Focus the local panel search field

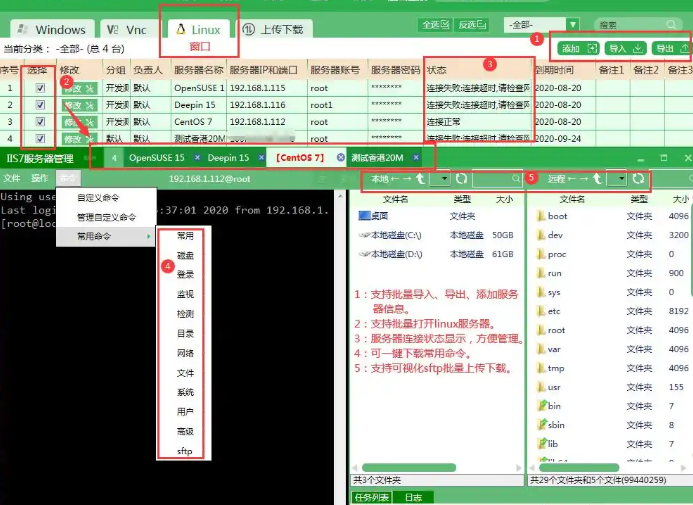[x=497, y=178]
